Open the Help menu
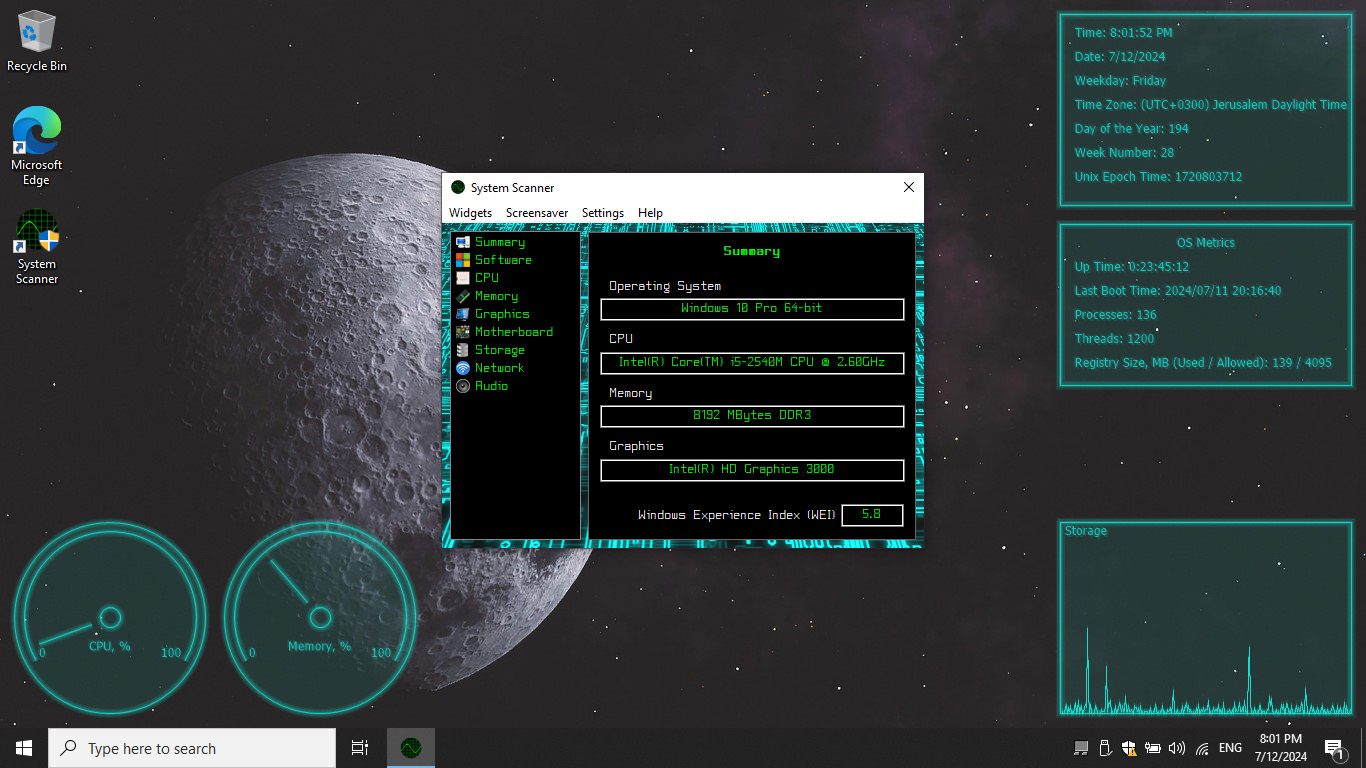Viewport: 1366px width, 768px height. tap(650, 213)
